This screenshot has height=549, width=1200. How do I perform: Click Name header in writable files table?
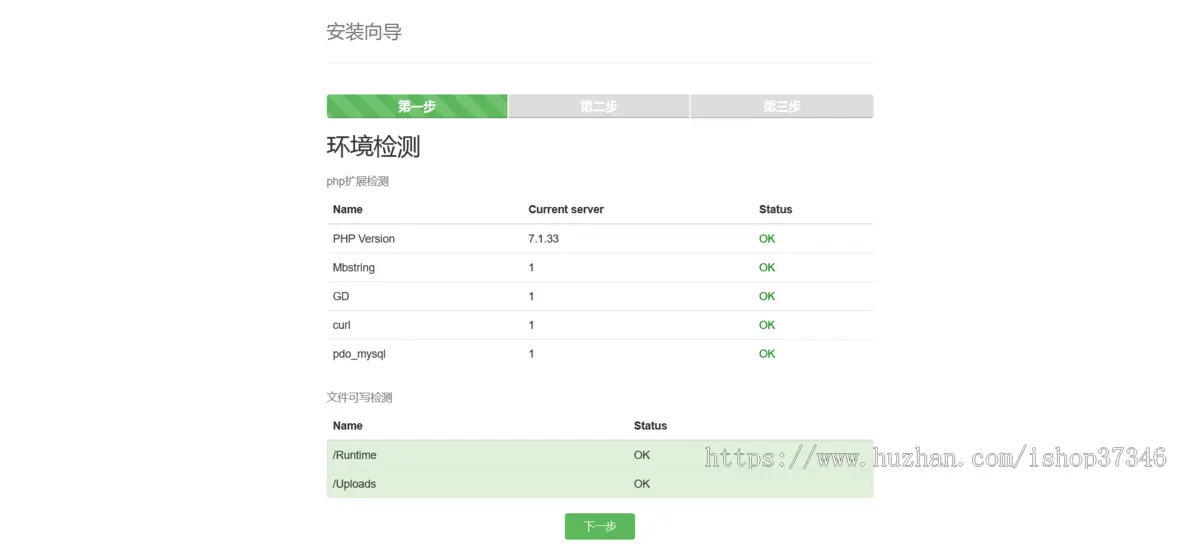click(x=348, y=425)
